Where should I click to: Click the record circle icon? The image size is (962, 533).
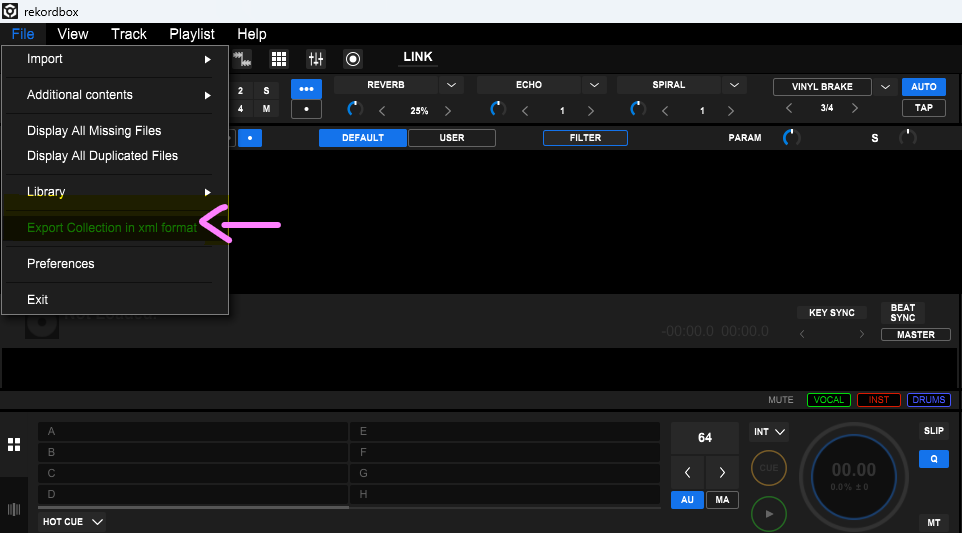tap(353, 59)
